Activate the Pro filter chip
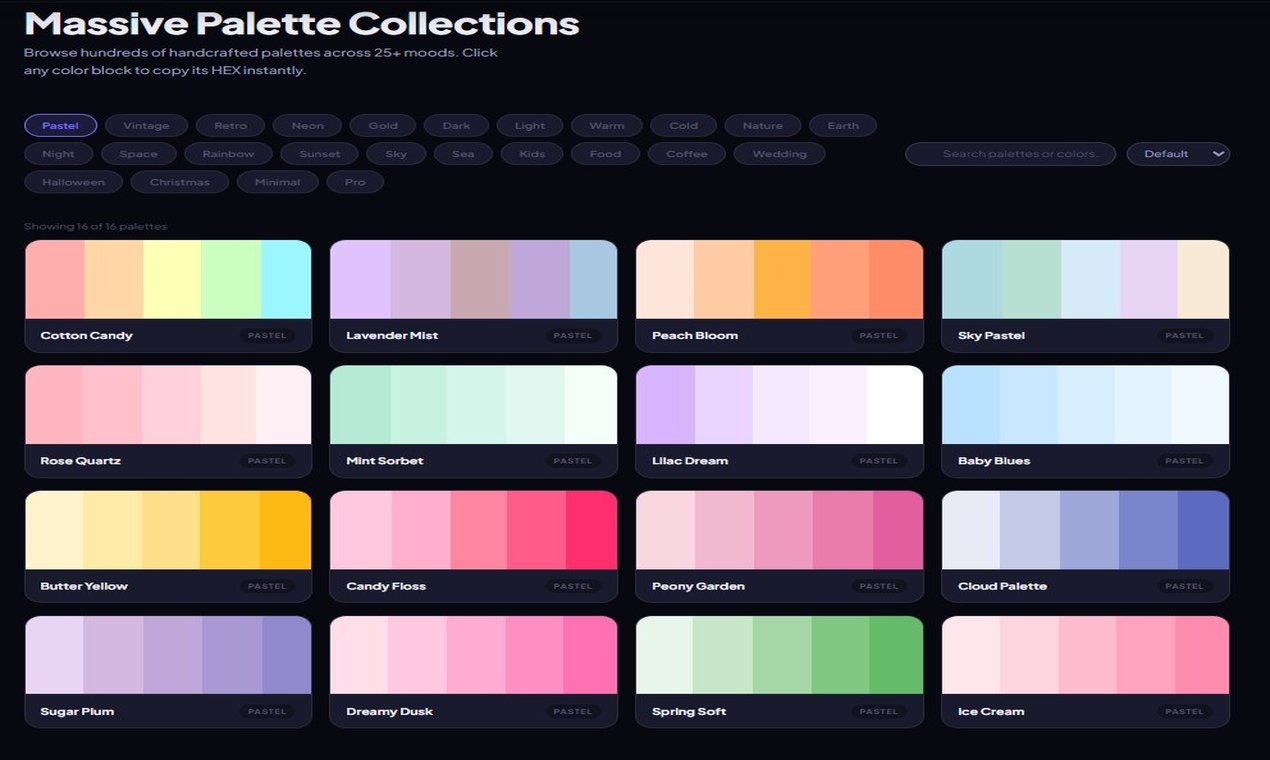This screenshot has height=760, width=1270. (x=355, y=181)
